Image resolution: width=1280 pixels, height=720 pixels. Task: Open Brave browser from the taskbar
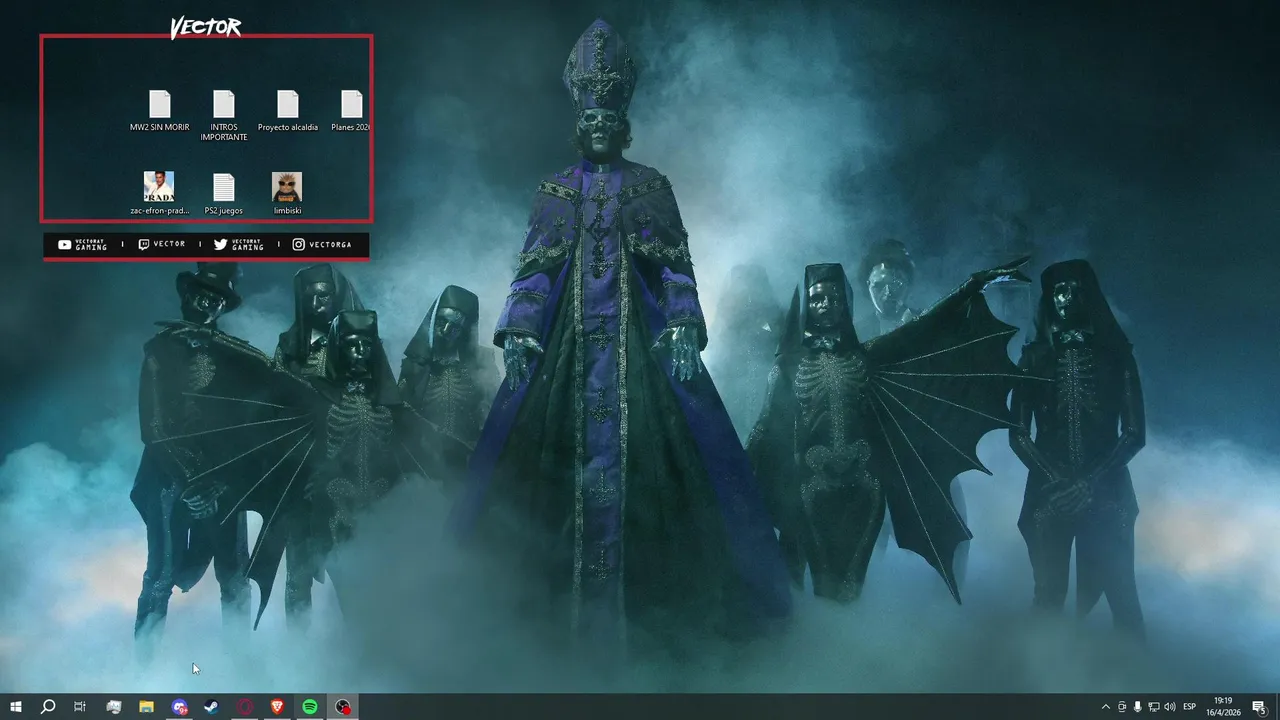pos(277,707)
